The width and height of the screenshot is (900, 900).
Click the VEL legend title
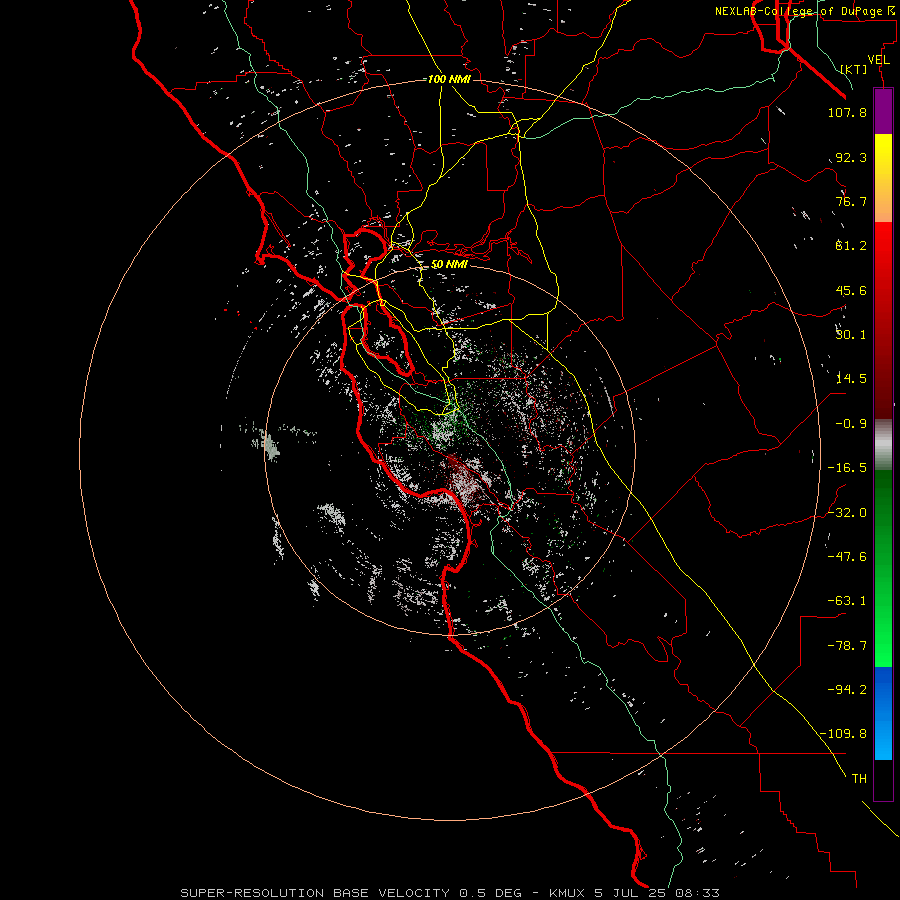pyautogui.click(x=879, y=60)
